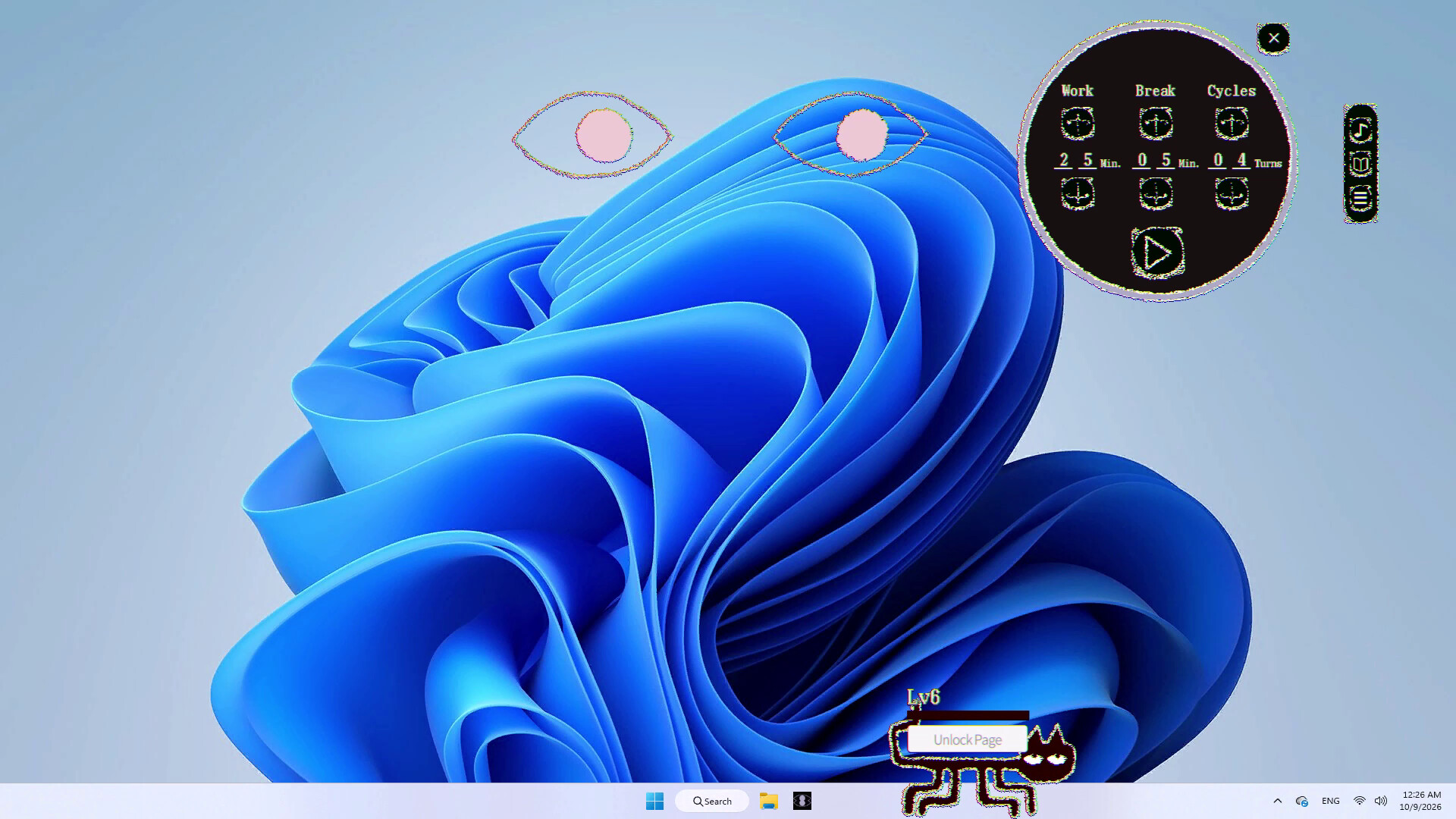The width and height of the screenshot is (1456, 819).
Task: Increase the Break minutes with the up arrow
Action: [1155, 123]
